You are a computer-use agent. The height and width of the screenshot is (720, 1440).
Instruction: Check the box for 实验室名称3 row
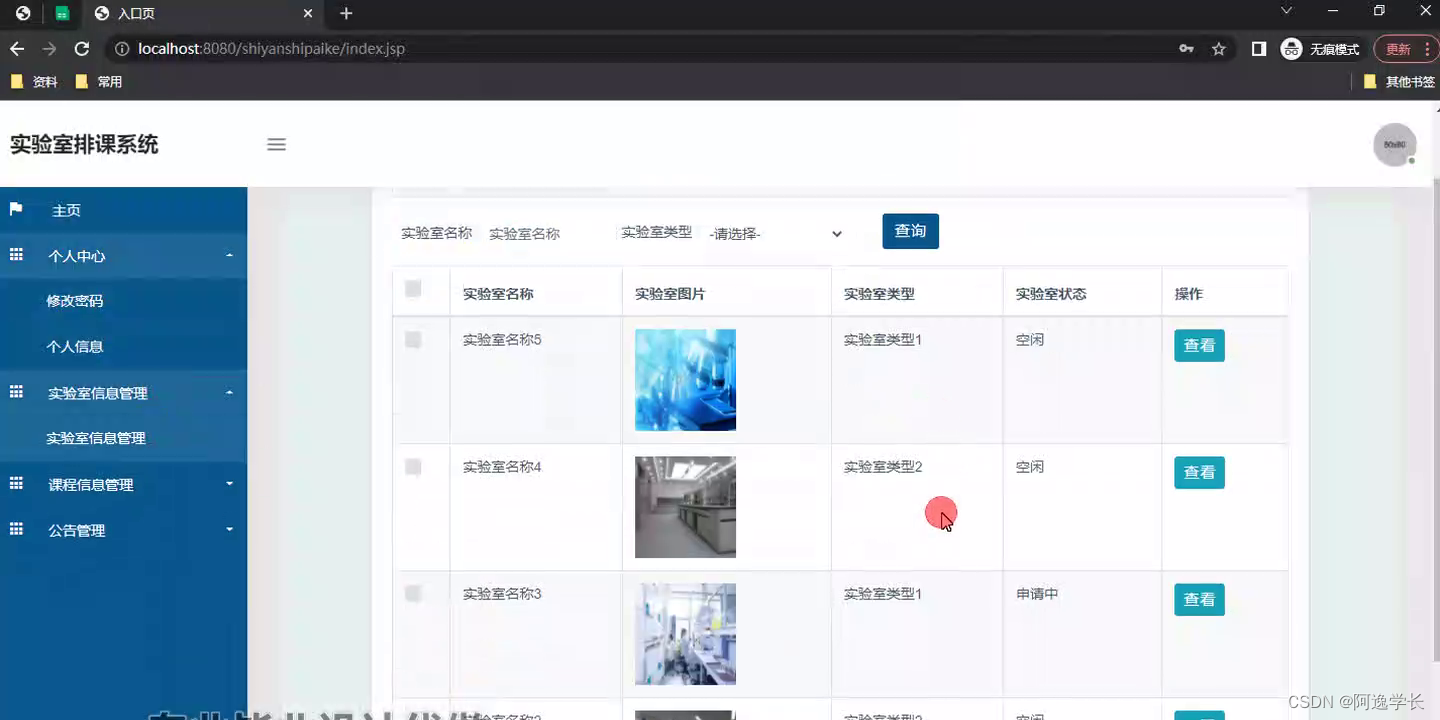(x=413, y=594)
